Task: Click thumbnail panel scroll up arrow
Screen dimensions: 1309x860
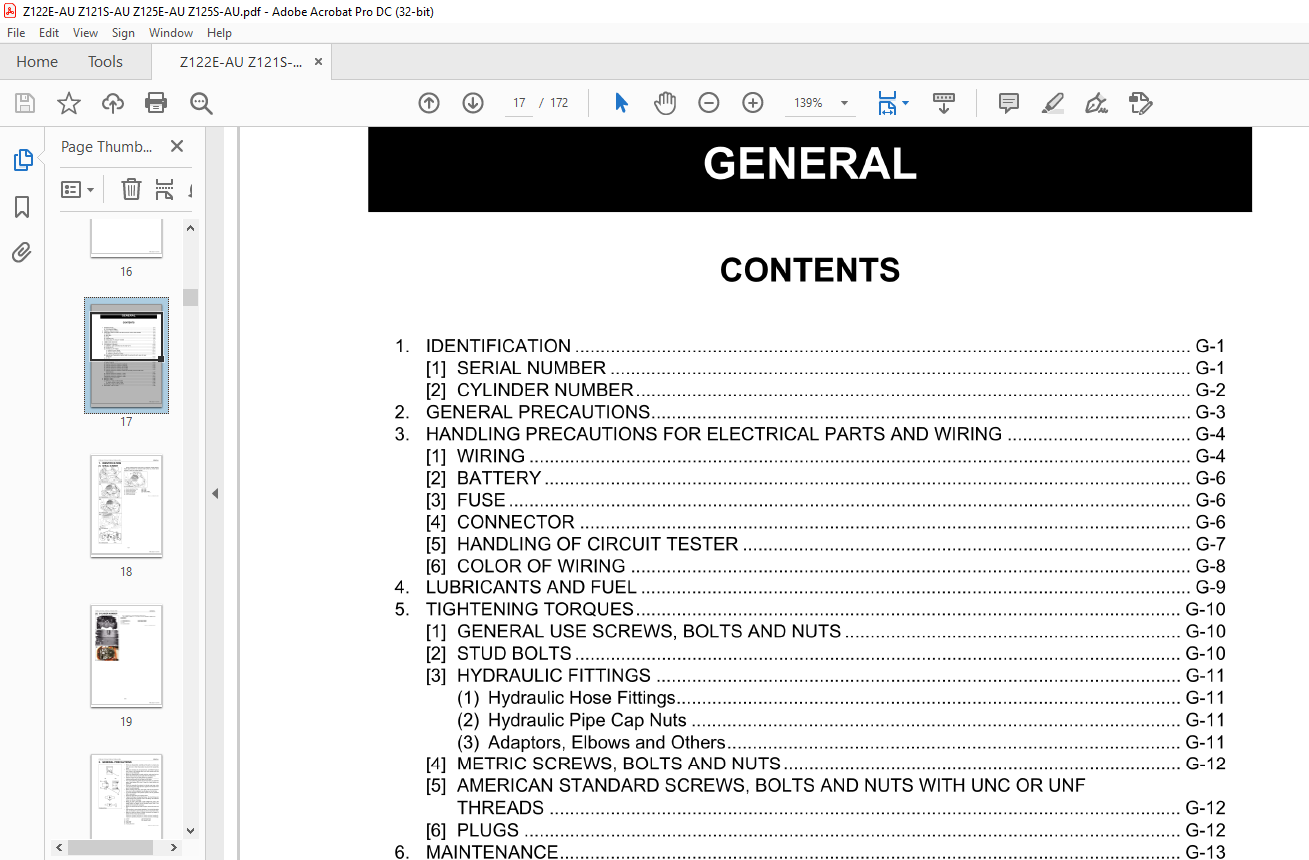Action: coord(191,228)
